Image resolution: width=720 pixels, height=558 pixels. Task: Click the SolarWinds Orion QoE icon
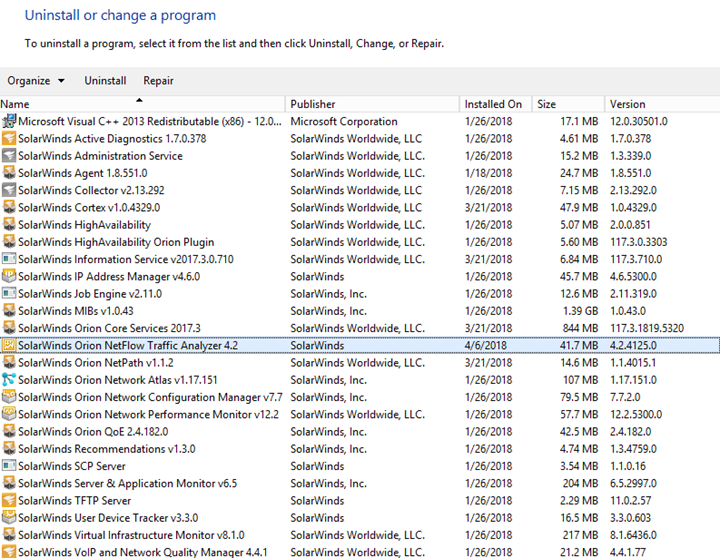pos(9,431)
